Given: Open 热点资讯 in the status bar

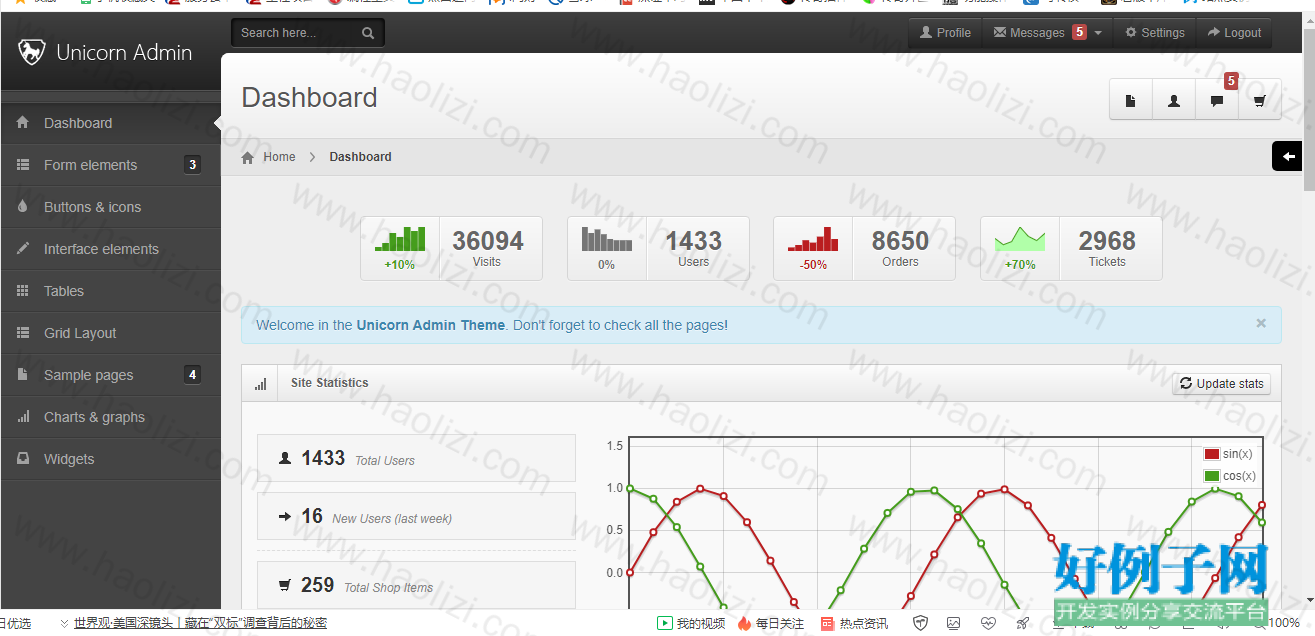Looking at the screenshot, I should pos(855,623).
